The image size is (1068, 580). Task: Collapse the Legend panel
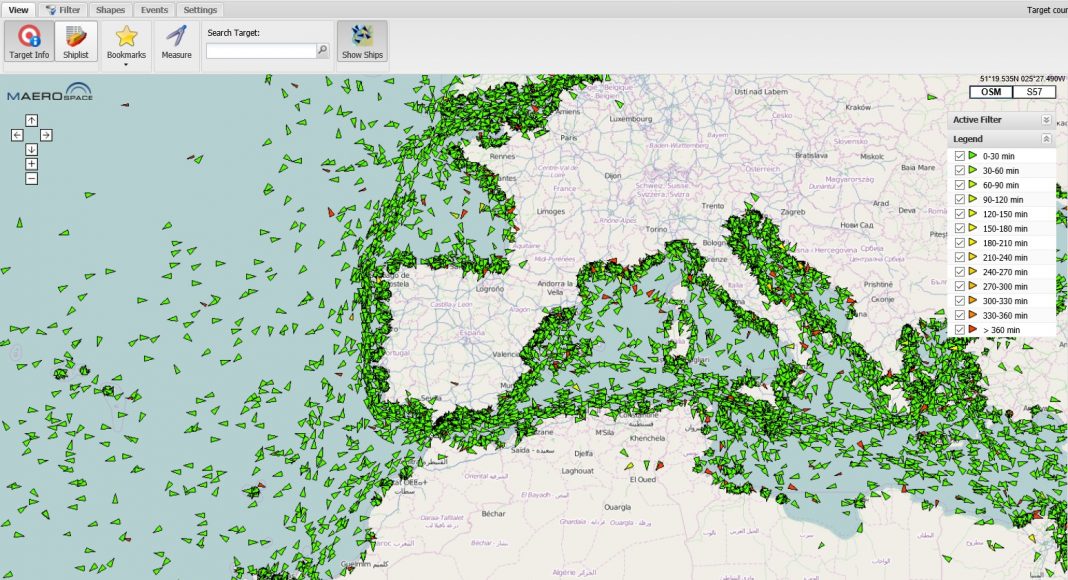[x=1046, y=139]
